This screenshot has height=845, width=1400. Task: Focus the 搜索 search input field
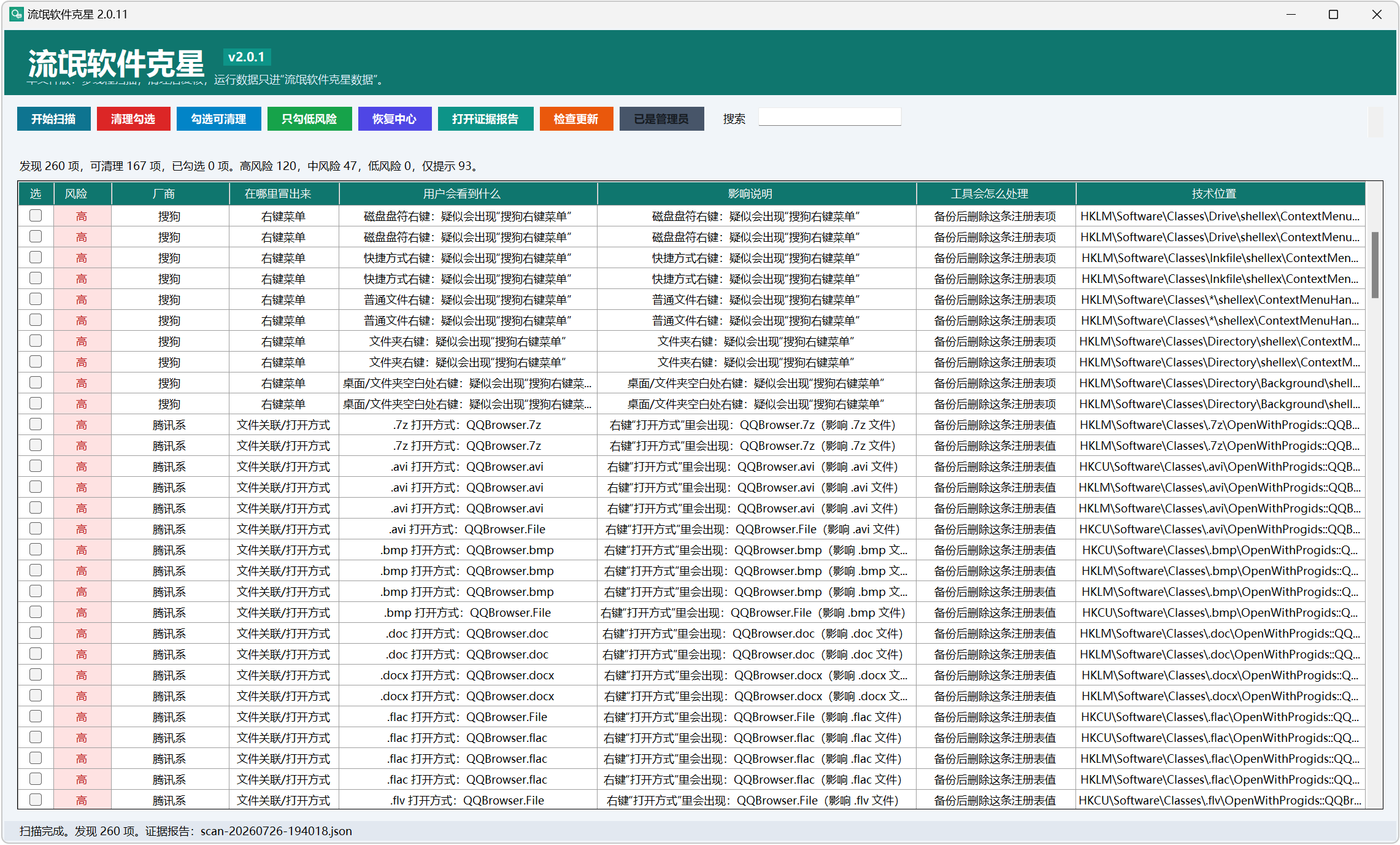pos(829,117)
